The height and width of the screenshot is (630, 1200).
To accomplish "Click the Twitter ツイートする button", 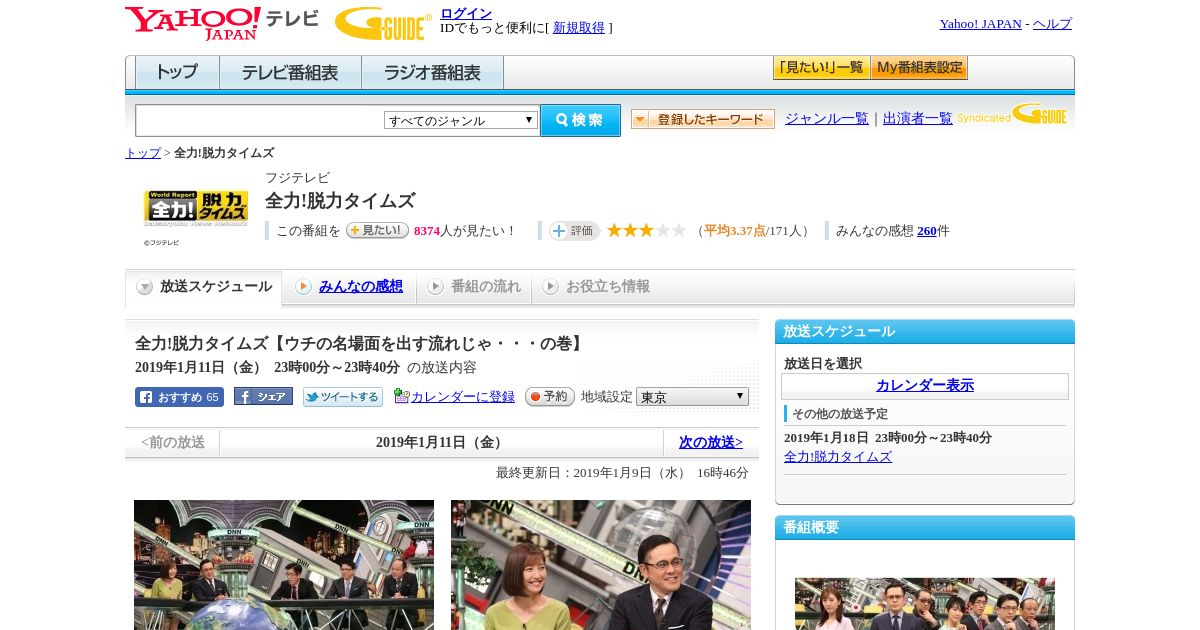I will [343, 397].
